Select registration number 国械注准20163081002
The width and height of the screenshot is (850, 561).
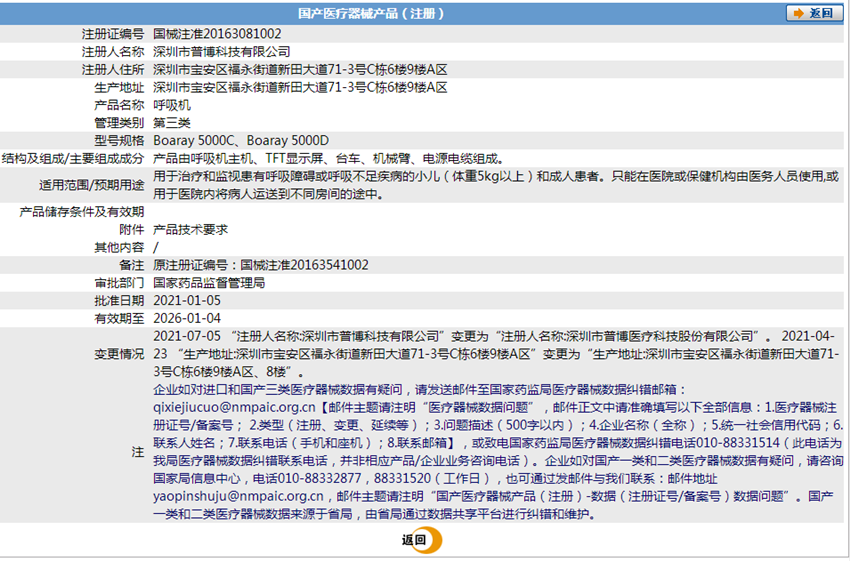(217, 34)
